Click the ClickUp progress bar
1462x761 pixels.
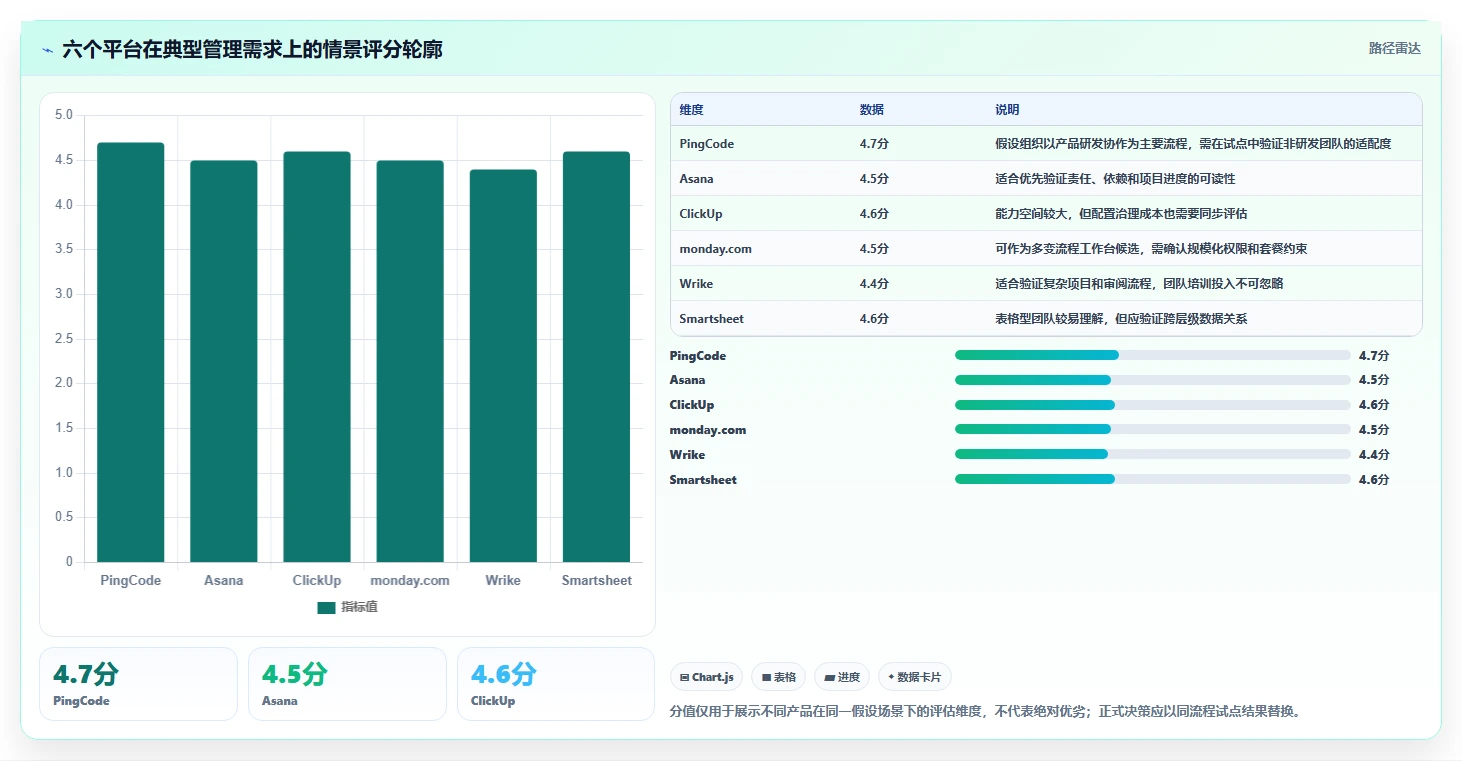click(x=1153, y=405)
